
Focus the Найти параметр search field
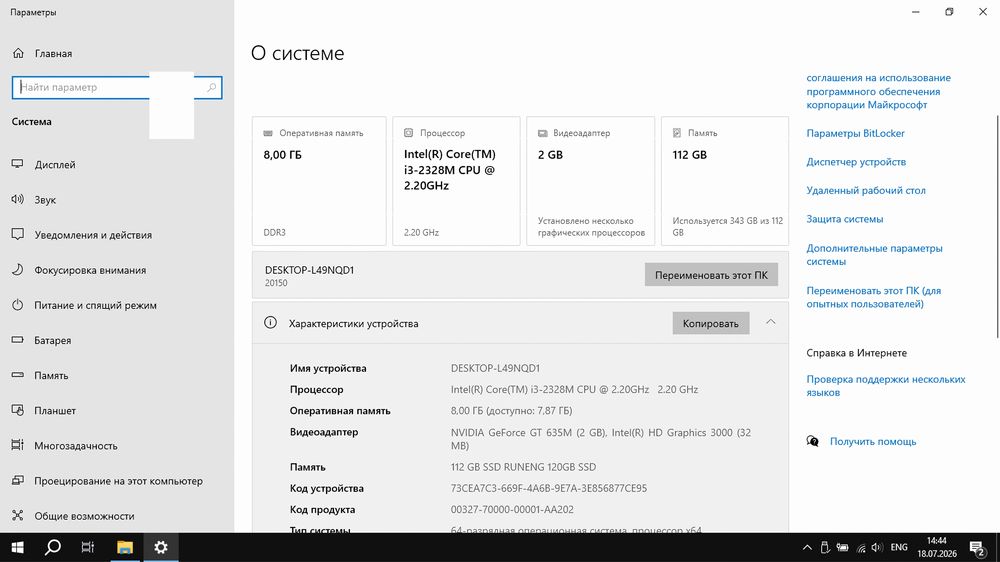click(117, 87)
